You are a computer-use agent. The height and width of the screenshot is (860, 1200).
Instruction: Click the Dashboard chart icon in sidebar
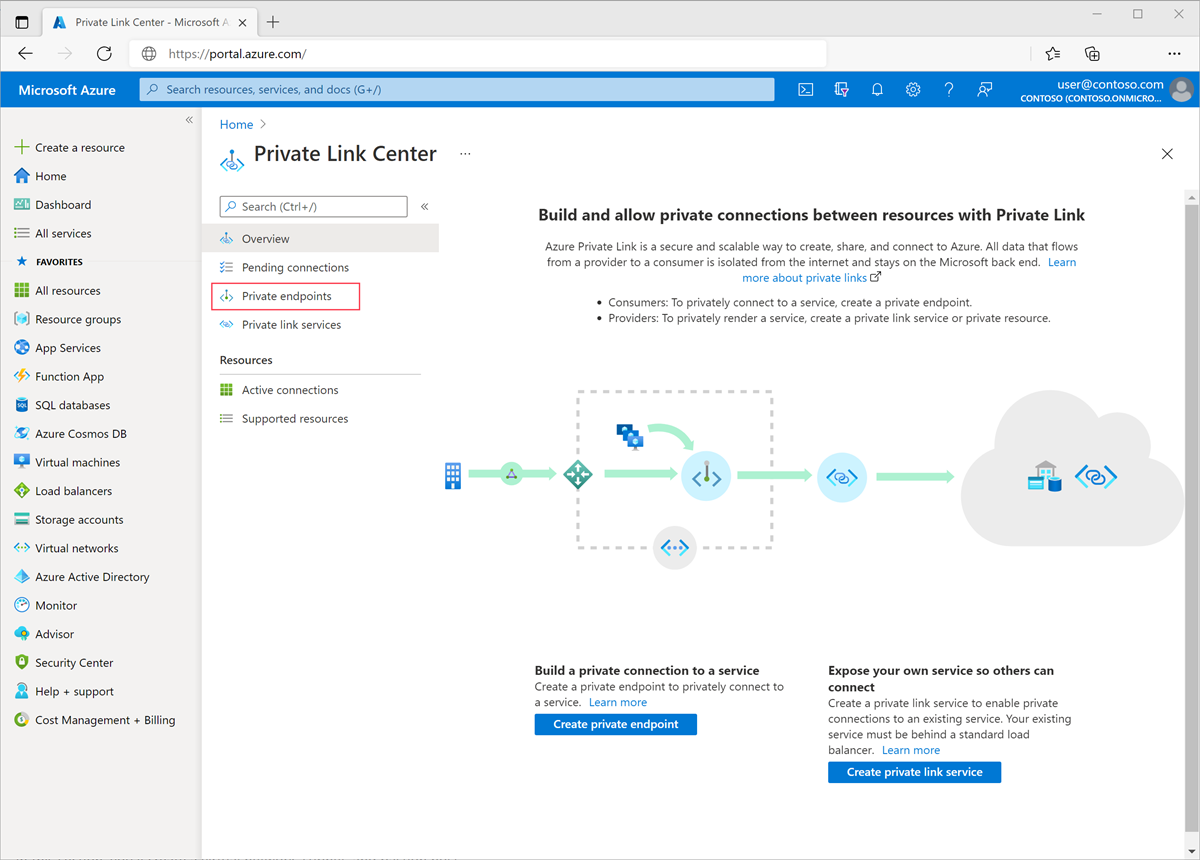[x=22, y=204]
